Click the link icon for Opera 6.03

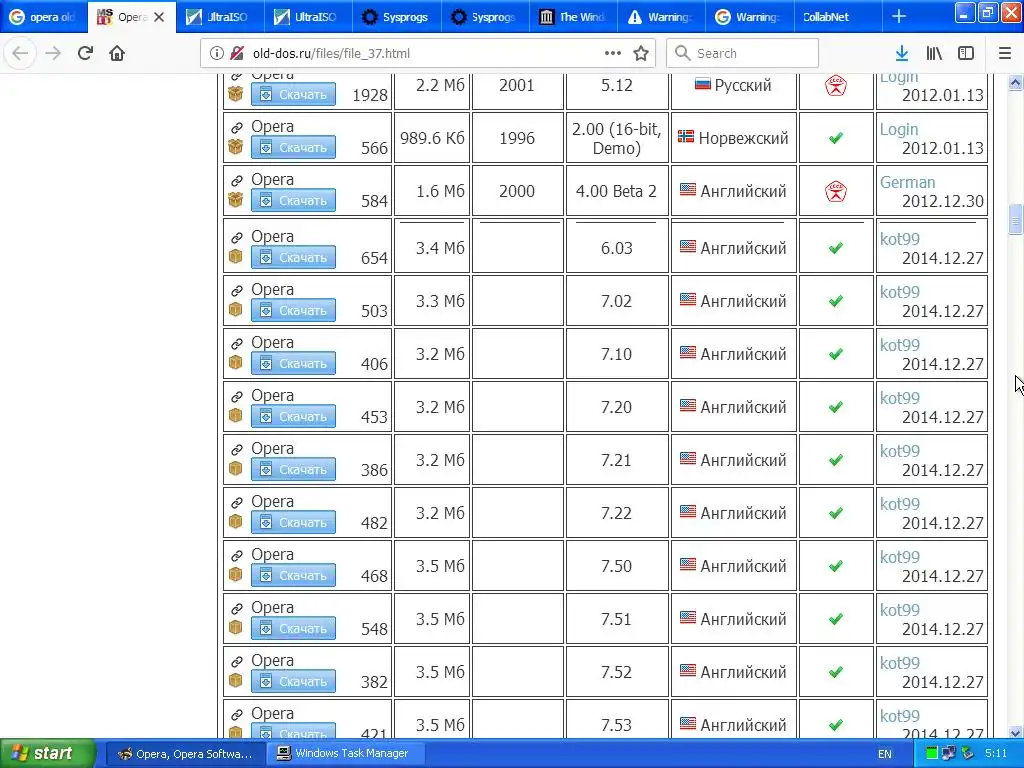pyautogui.click(x=236, y=237)
